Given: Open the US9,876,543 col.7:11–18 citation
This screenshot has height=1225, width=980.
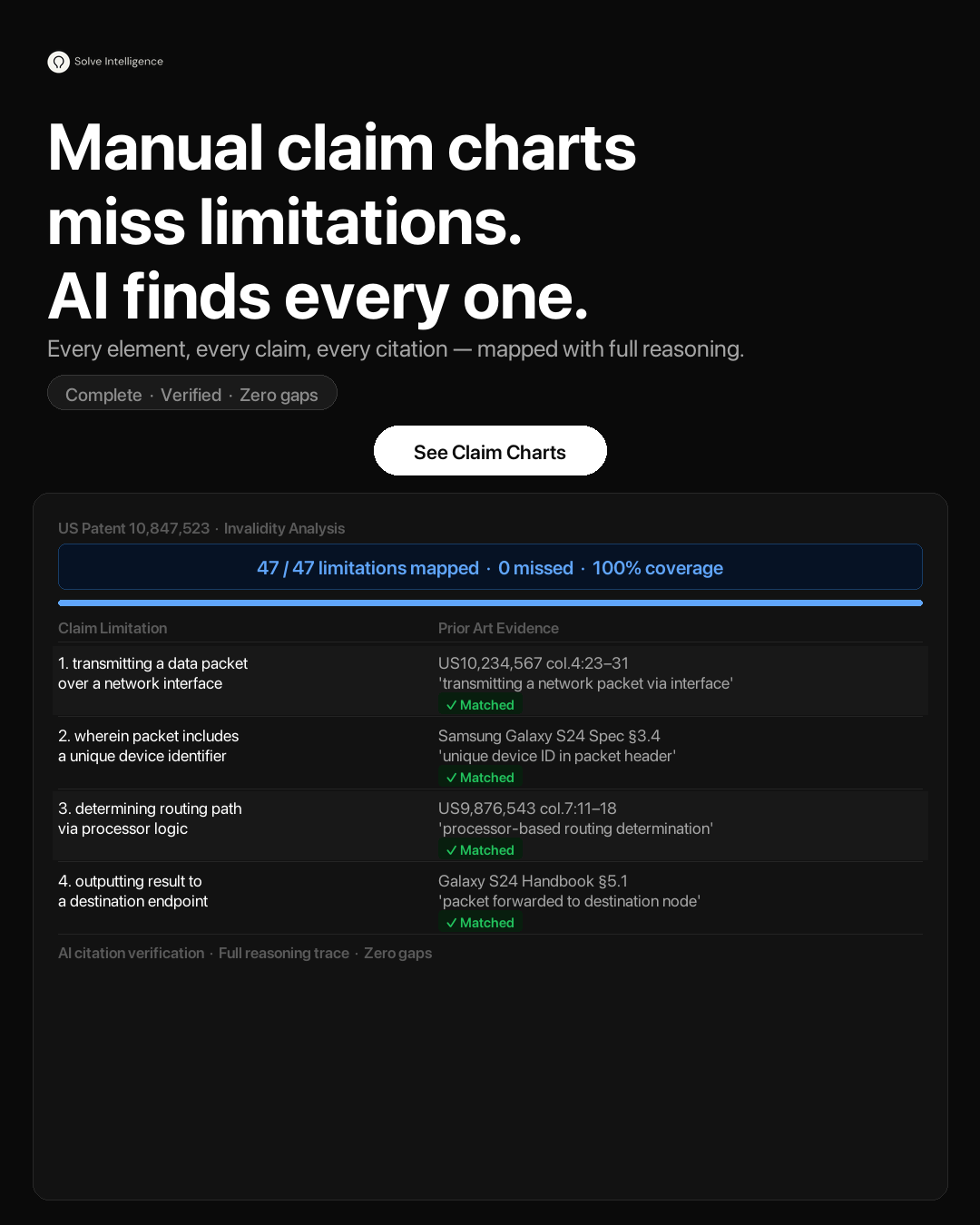Looking at the screenshot, I should point(527,808).
